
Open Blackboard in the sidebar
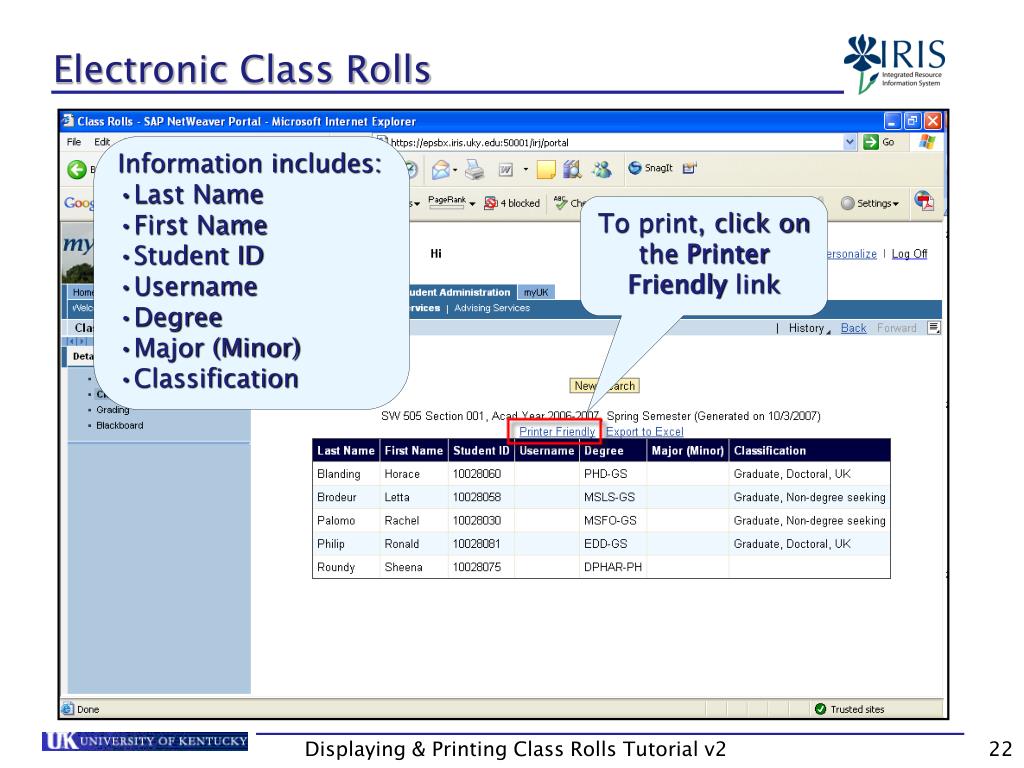click(120, 425)
